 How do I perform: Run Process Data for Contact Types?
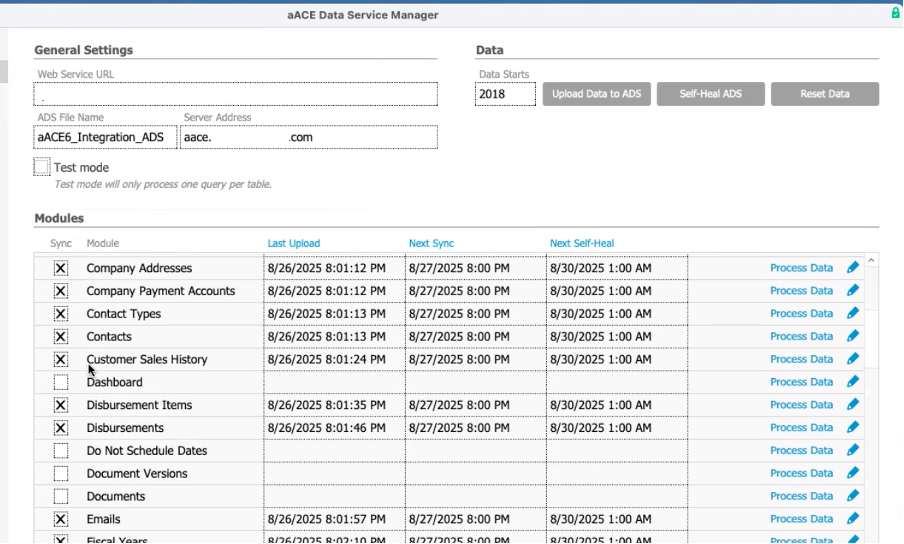pyautogui.click(x=801, y=313)
